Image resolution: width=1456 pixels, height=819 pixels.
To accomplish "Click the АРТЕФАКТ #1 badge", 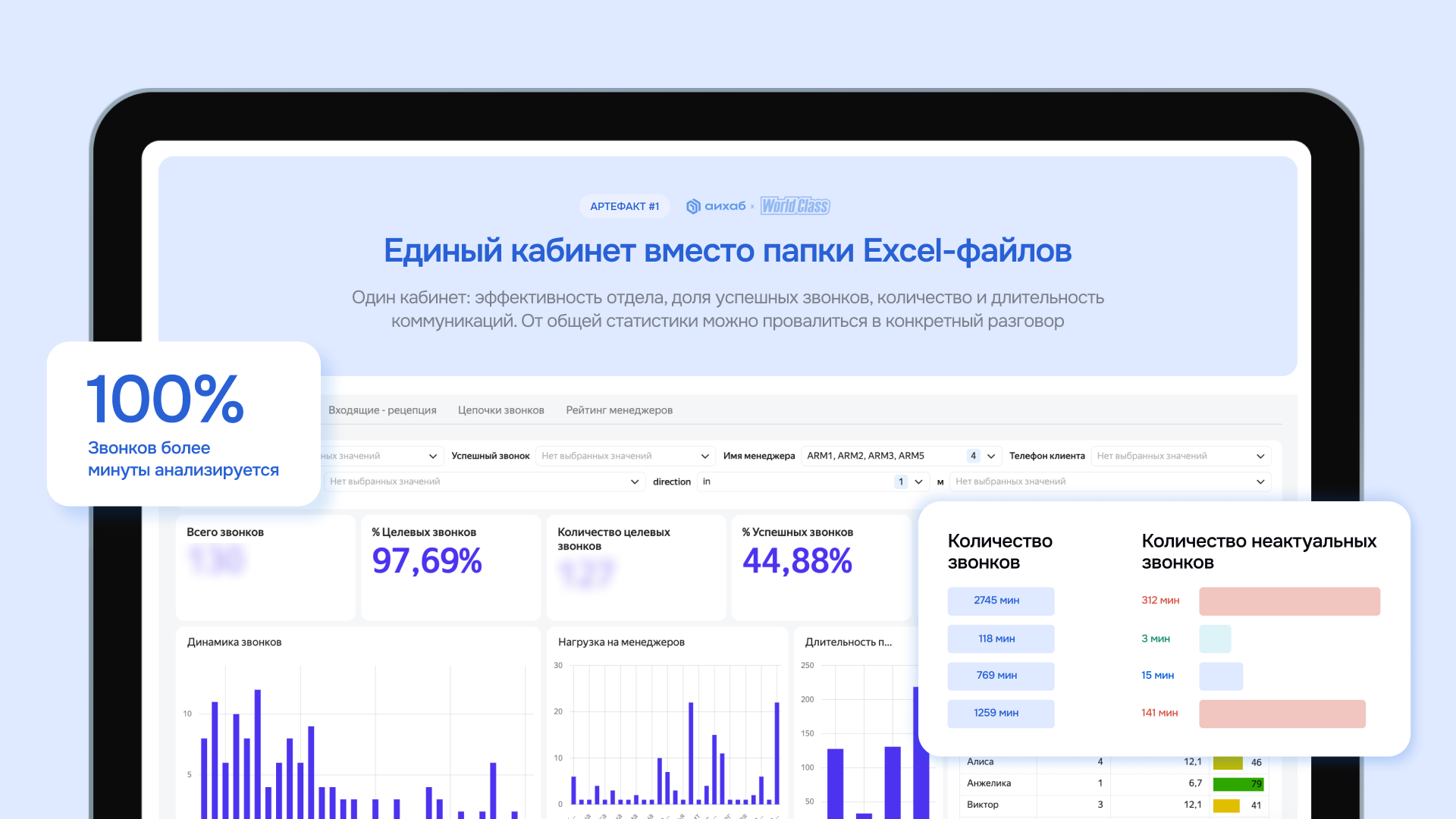I will pyautogui.click(x=625, y=206).
